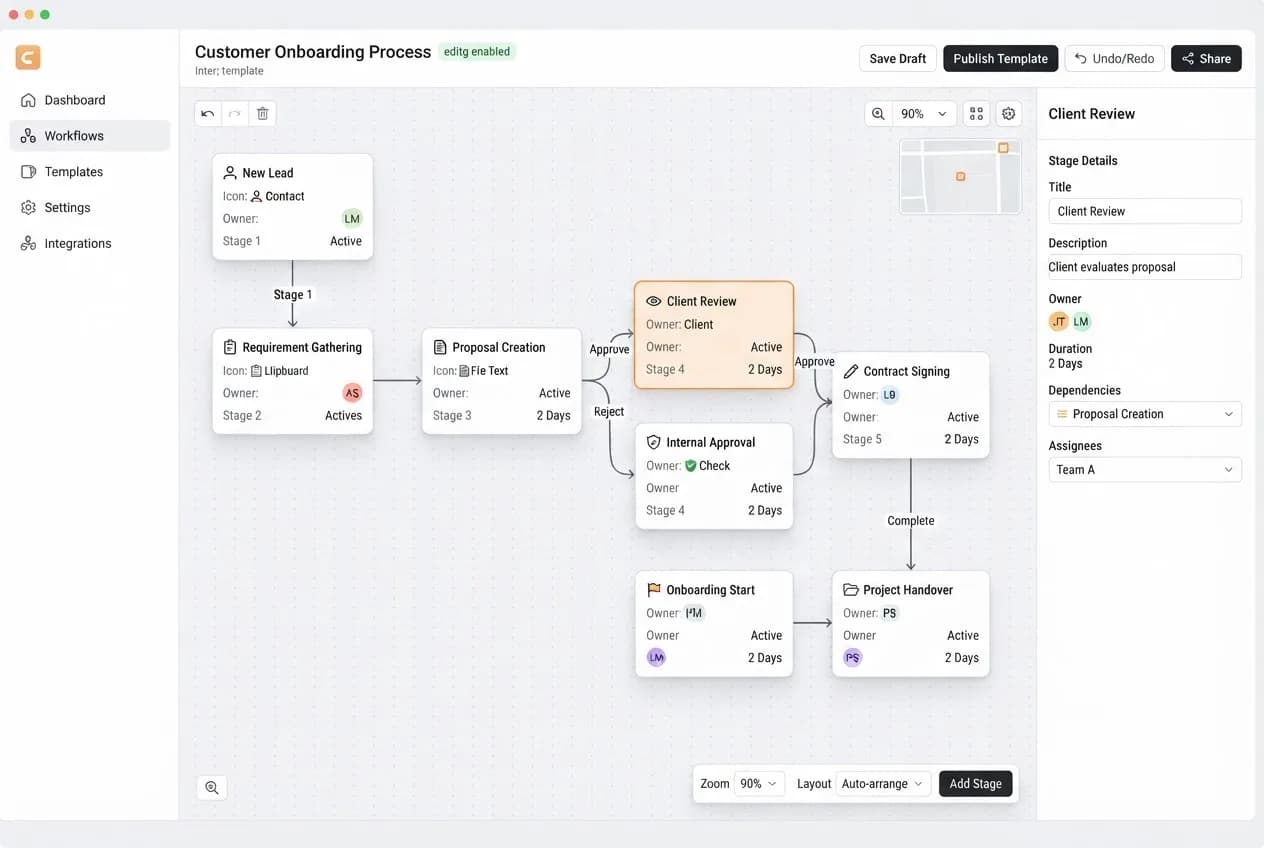Open Templates in sidebar
Viewport: 1264px width, 848px height.
point(90,172)
